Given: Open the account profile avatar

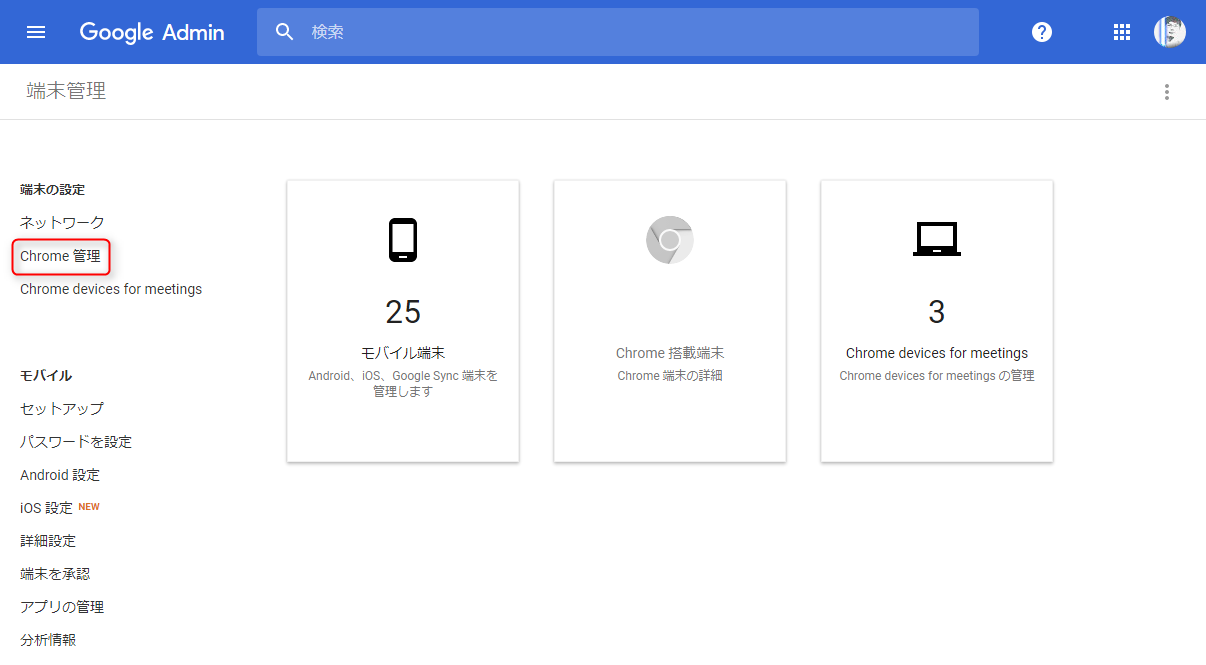Looking at the screenshot, I should pos(1170,32).
